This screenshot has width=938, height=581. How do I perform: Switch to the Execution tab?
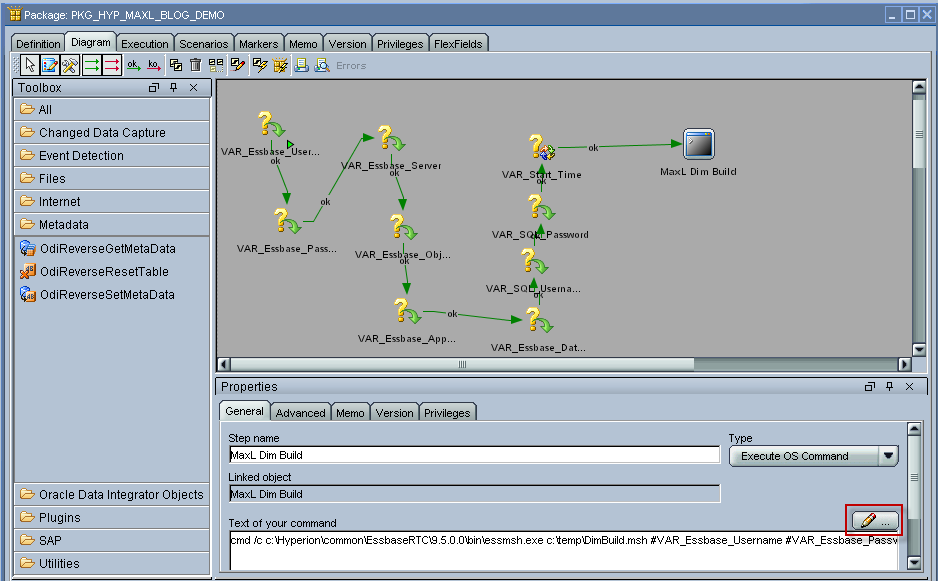pos(145,44)
